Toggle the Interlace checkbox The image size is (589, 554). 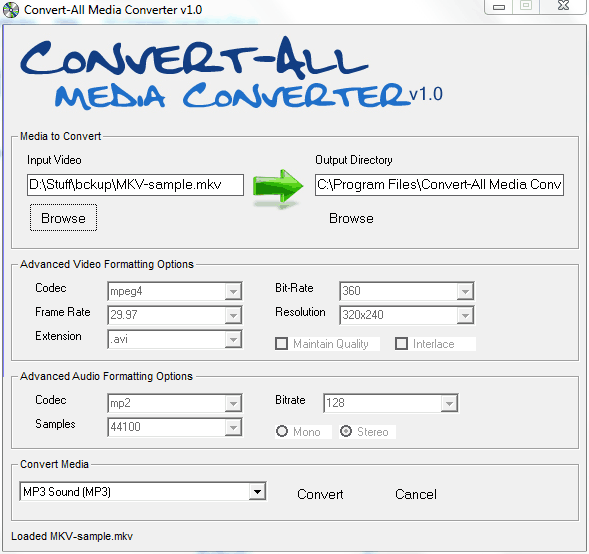[401, 344]
